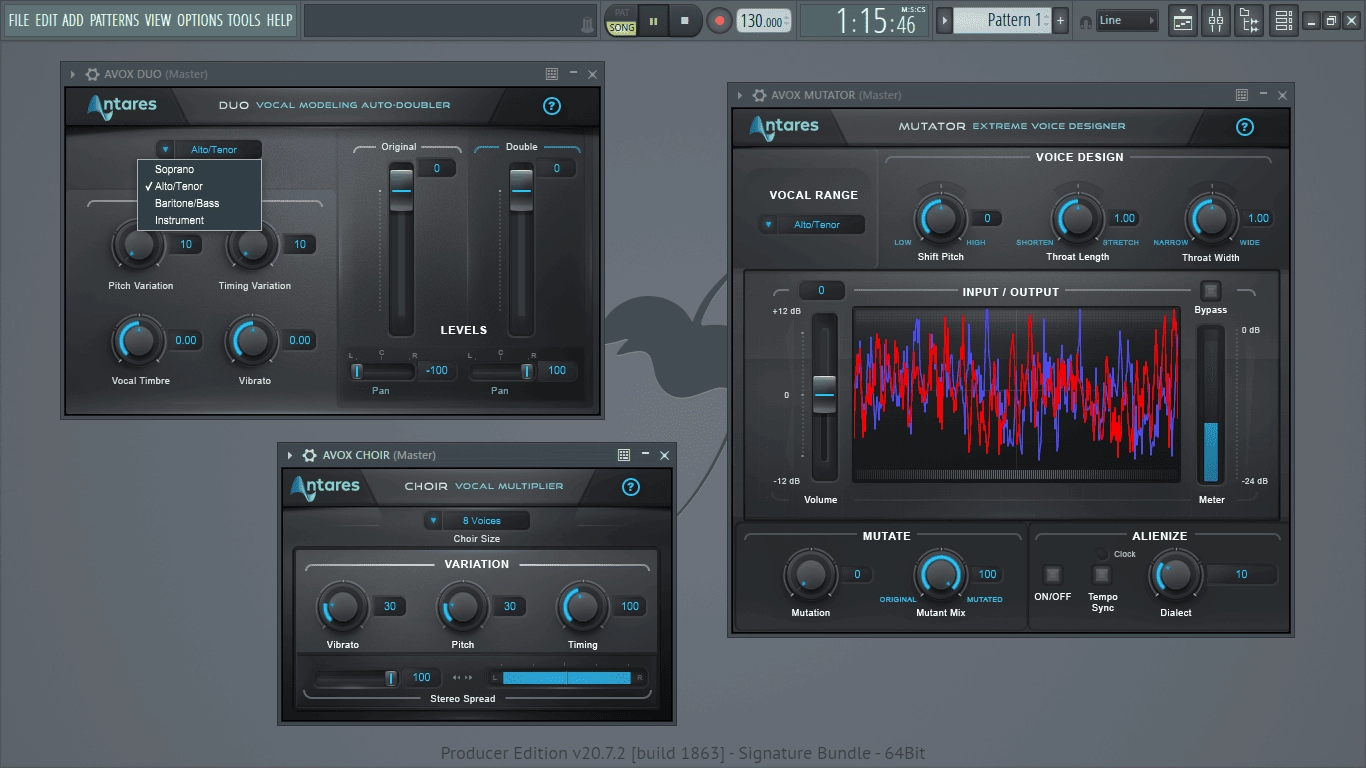Click the Vocal Timbre knob
This screenshot has width=1366, height=768.
(139, 341)
